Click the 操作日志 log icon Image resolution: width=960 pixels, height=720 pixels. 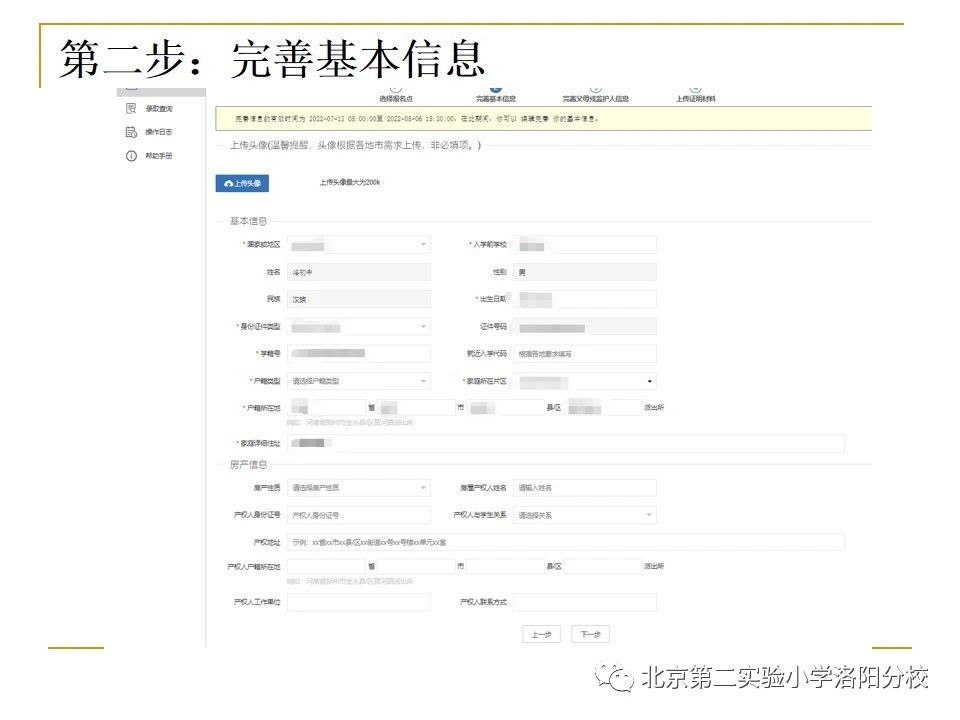pos(130,131)
